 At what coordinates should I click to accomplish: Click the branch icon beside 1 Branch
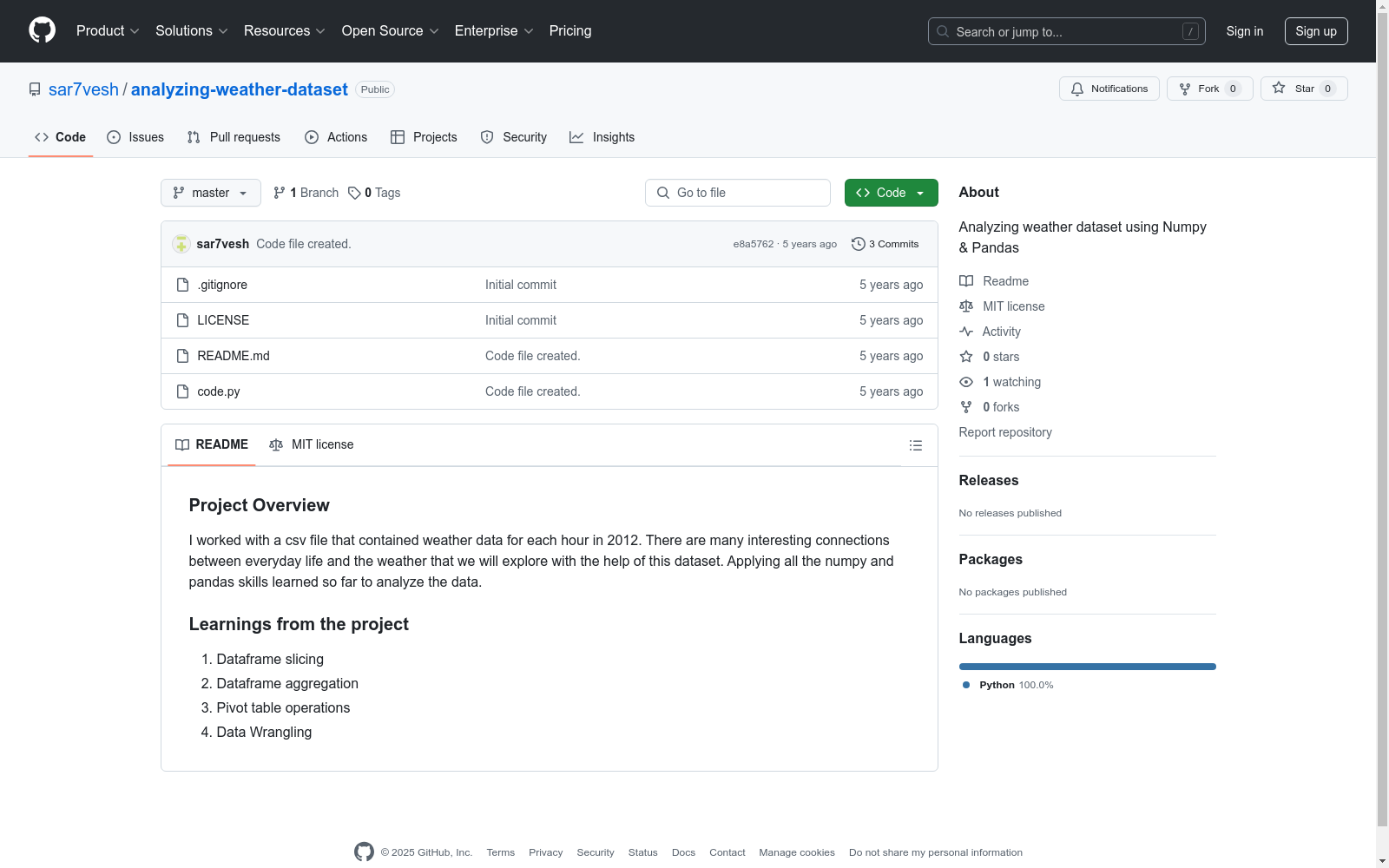[x=280, y=193]
